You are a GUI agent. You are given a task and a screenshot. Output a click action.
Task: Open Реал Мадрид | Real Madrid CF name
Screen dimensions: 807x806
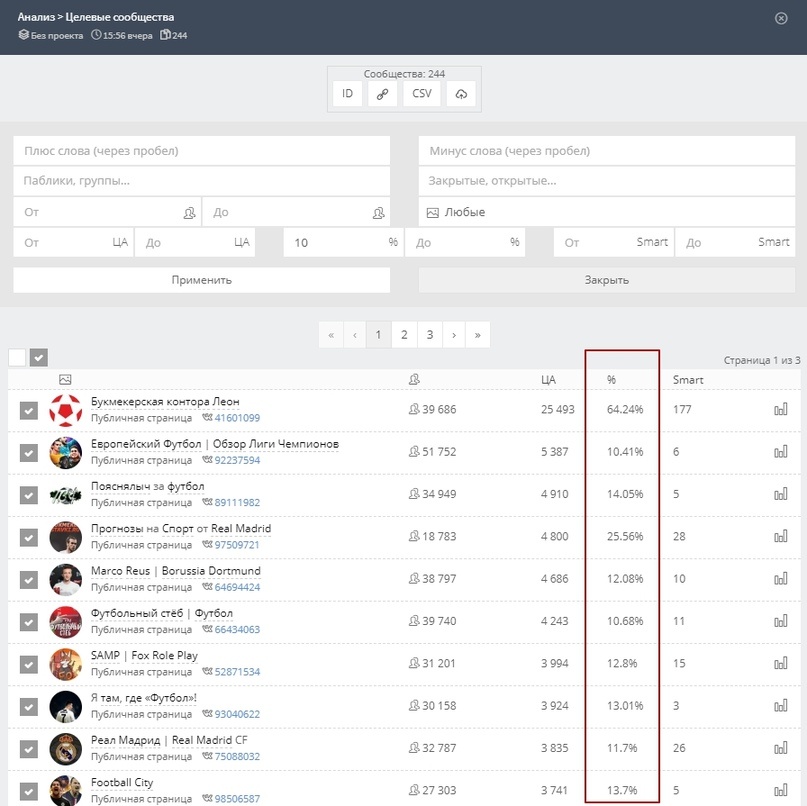coord(169,740)
